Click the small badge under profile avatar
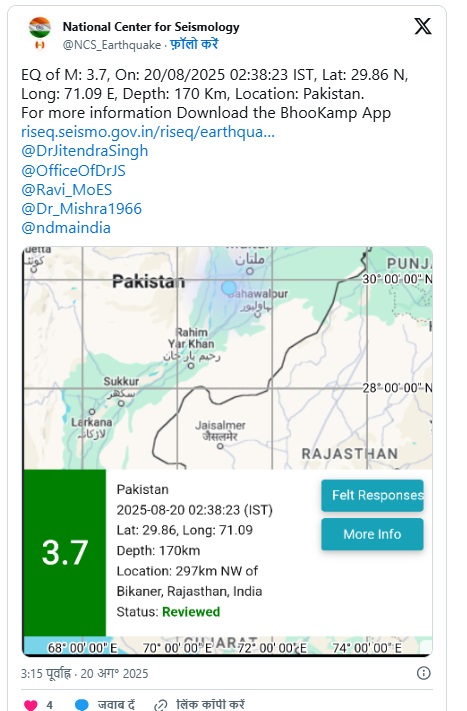This screenshot has height=711, width=467. click(40, 45)
